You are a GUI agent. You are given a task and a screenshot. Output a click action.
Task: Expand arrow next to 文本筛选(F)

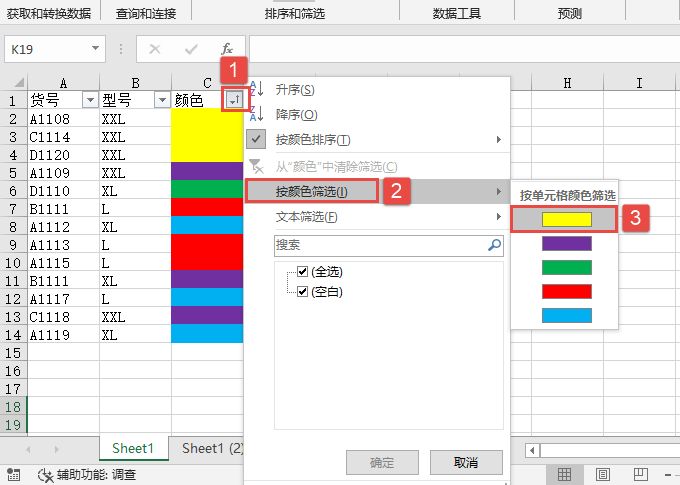click(x=499, y=216)
